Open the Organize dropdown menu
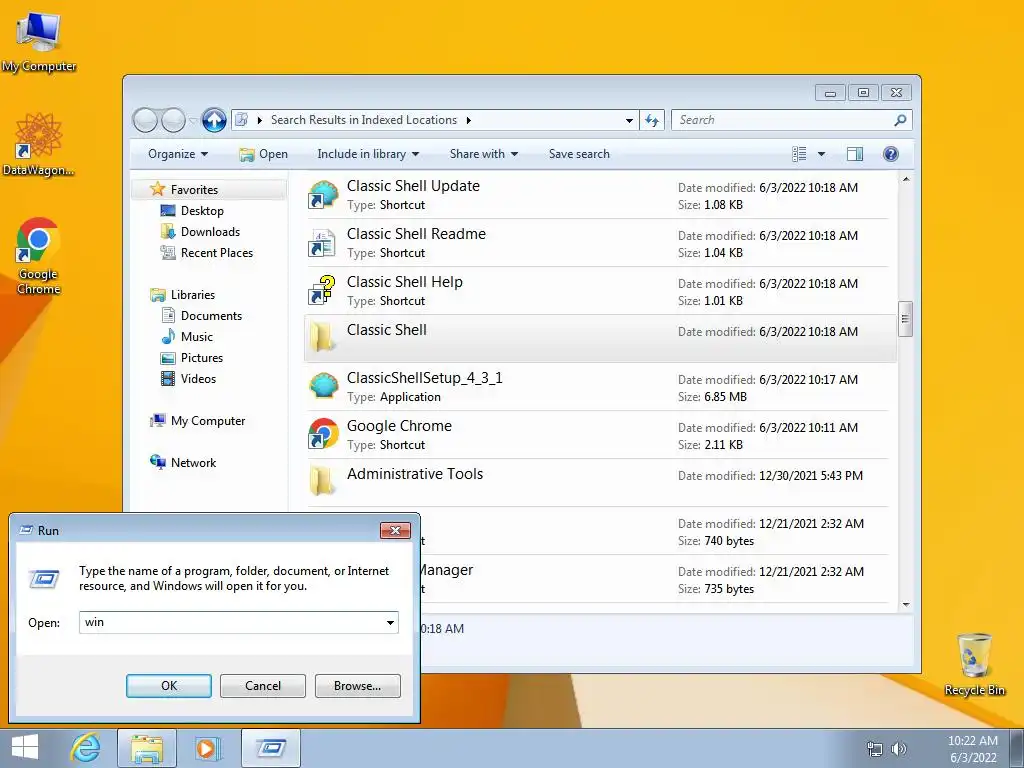Screen dimensions: 1024x768 [178, 154]
